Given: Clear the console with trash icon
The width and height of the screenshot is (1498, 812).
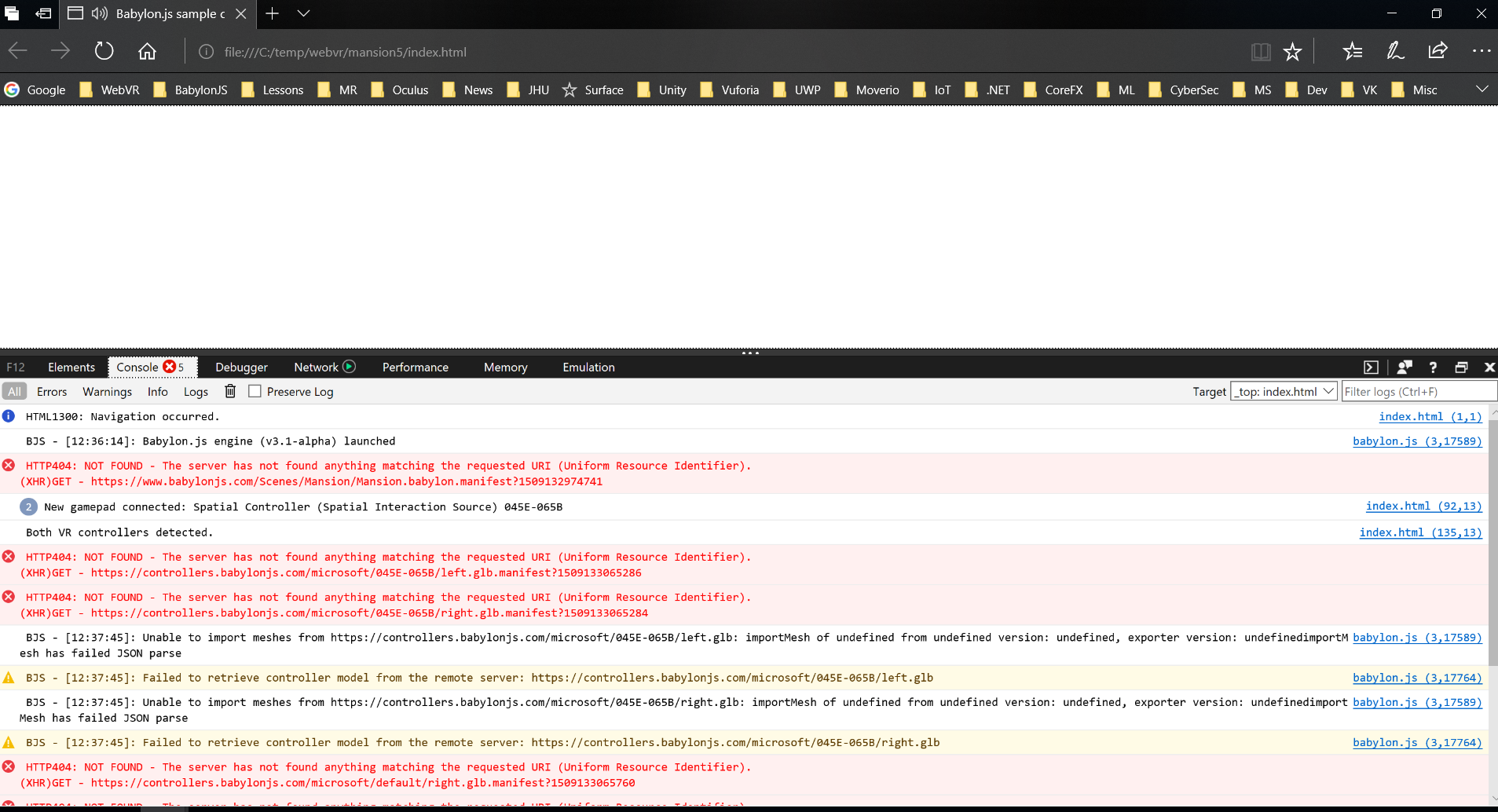Looking at the screenshot, I should tap(230, 391).
